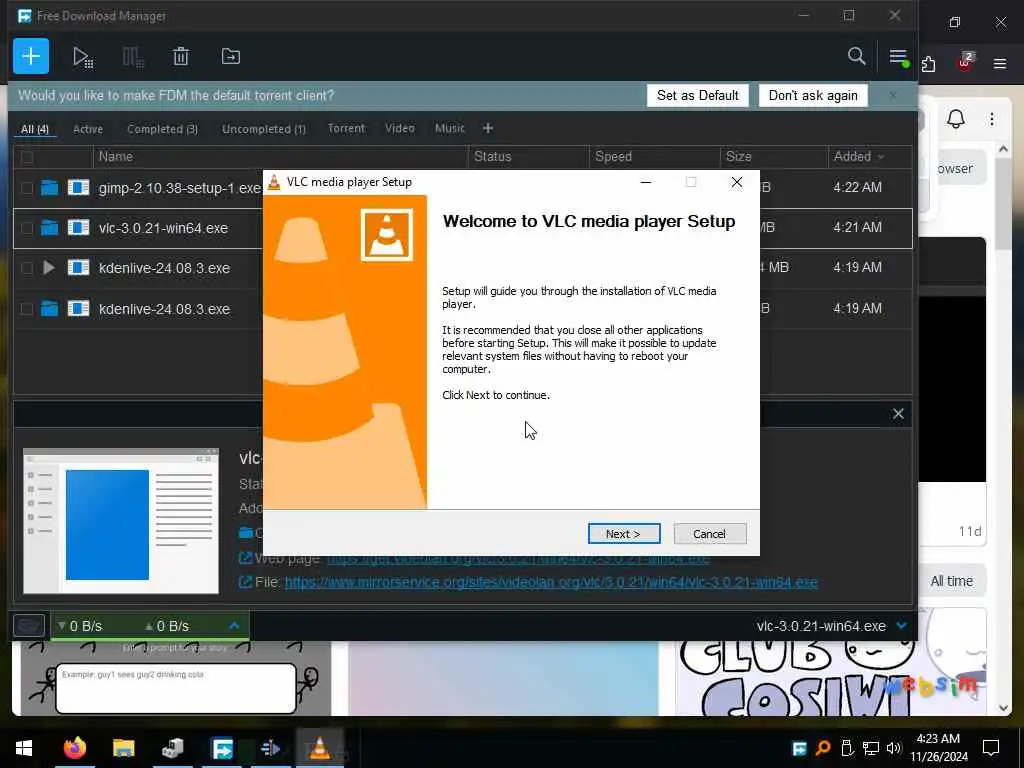Image resolution: width=1024 pixels, height=768 pixels.
Task: Check the box for vlc-3.0.21-win64.exe
Action: pos(27,228)
